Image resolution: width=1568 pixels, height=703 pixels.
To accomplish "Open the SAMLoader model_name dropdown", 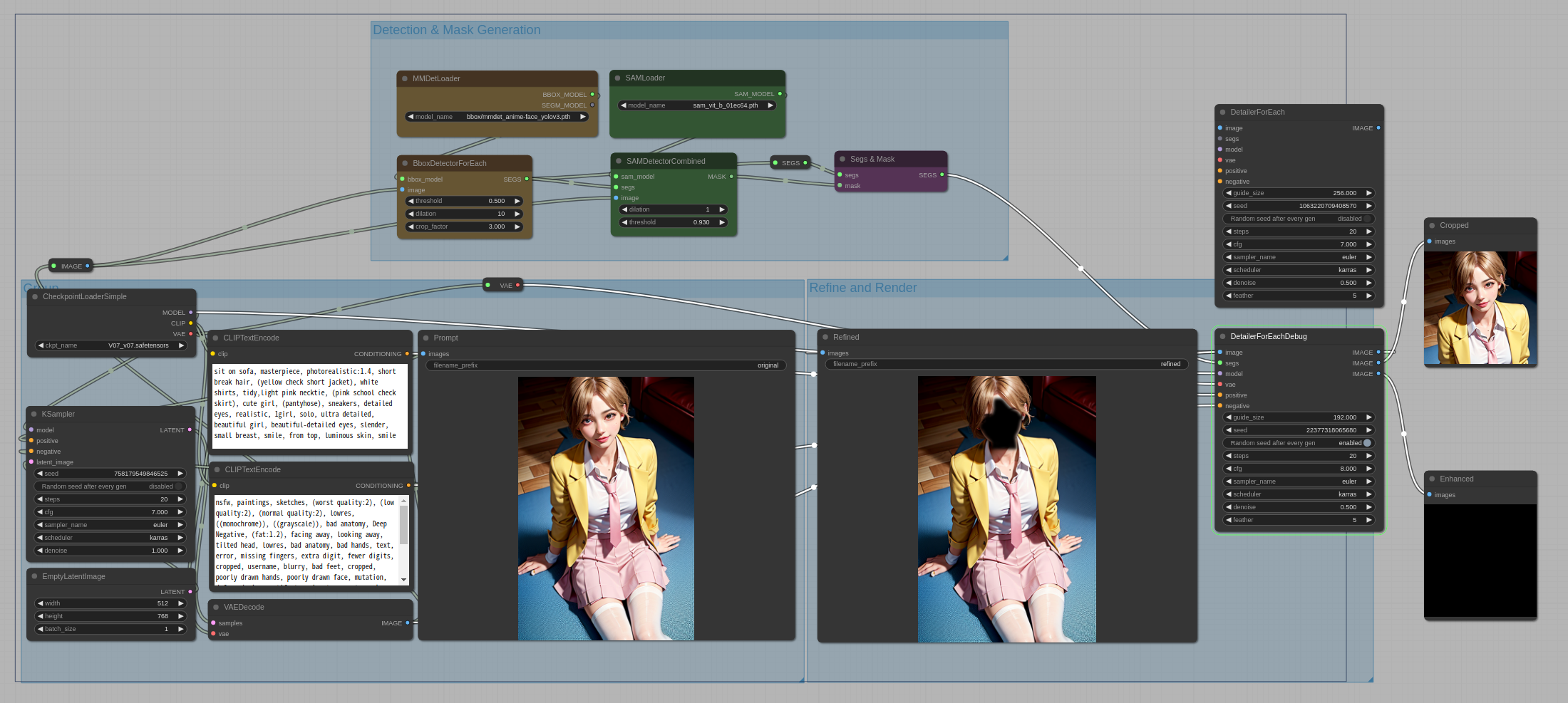I will [x=697, y=105].
